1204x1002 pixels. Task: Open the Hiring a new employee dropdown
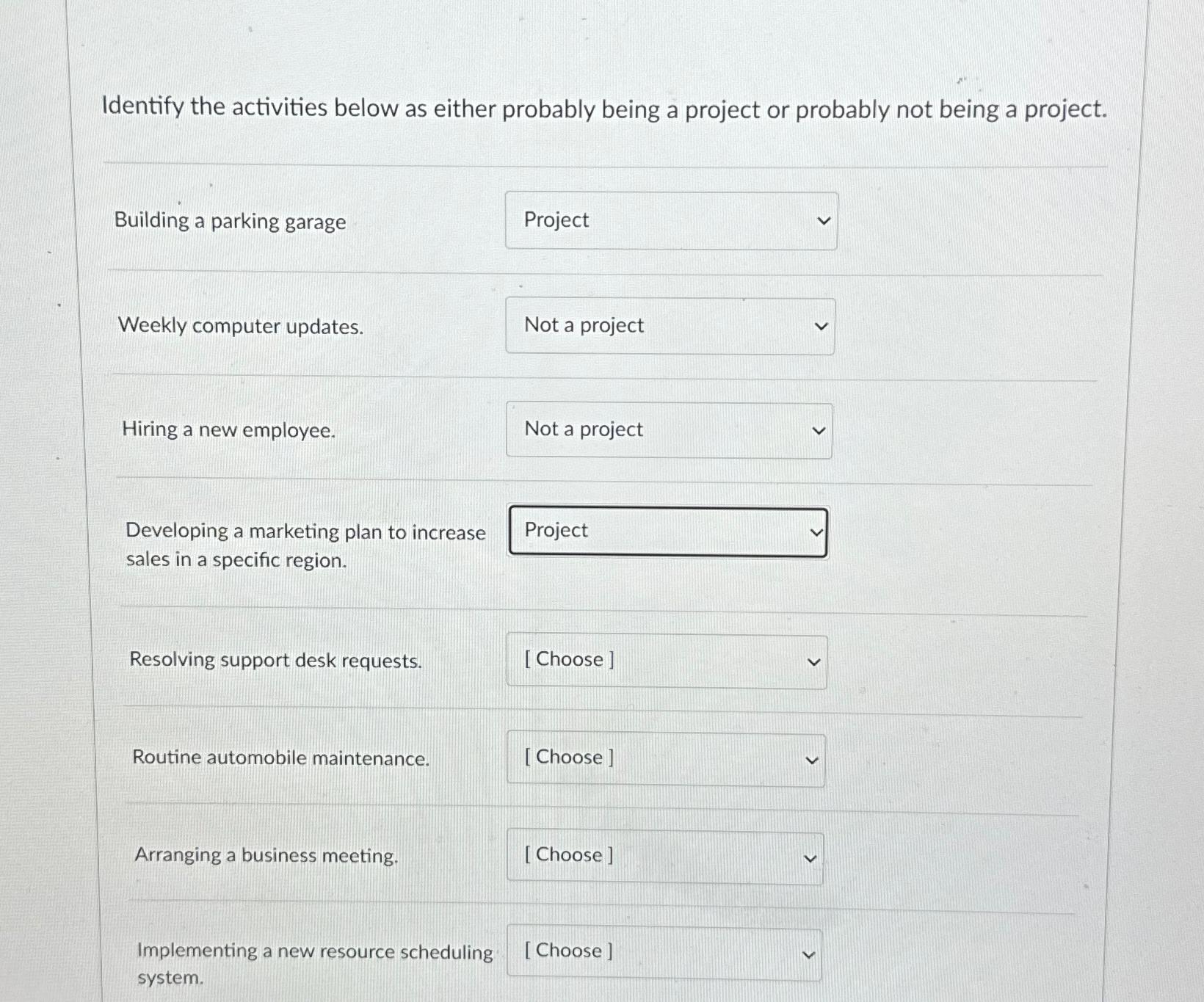click(x=668, y=430)
